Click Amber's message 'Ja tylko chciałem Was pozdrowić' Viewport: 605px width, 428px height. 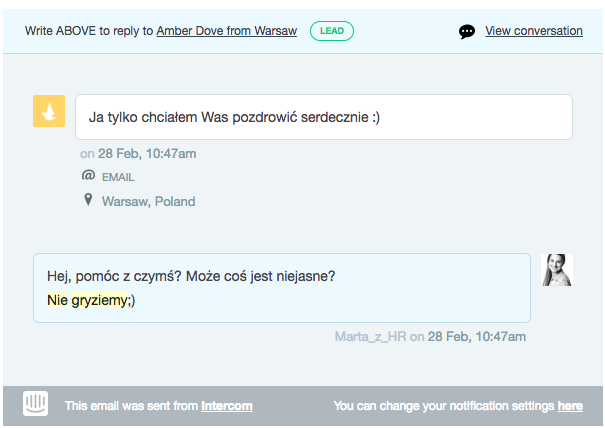[x=234, y=117]
